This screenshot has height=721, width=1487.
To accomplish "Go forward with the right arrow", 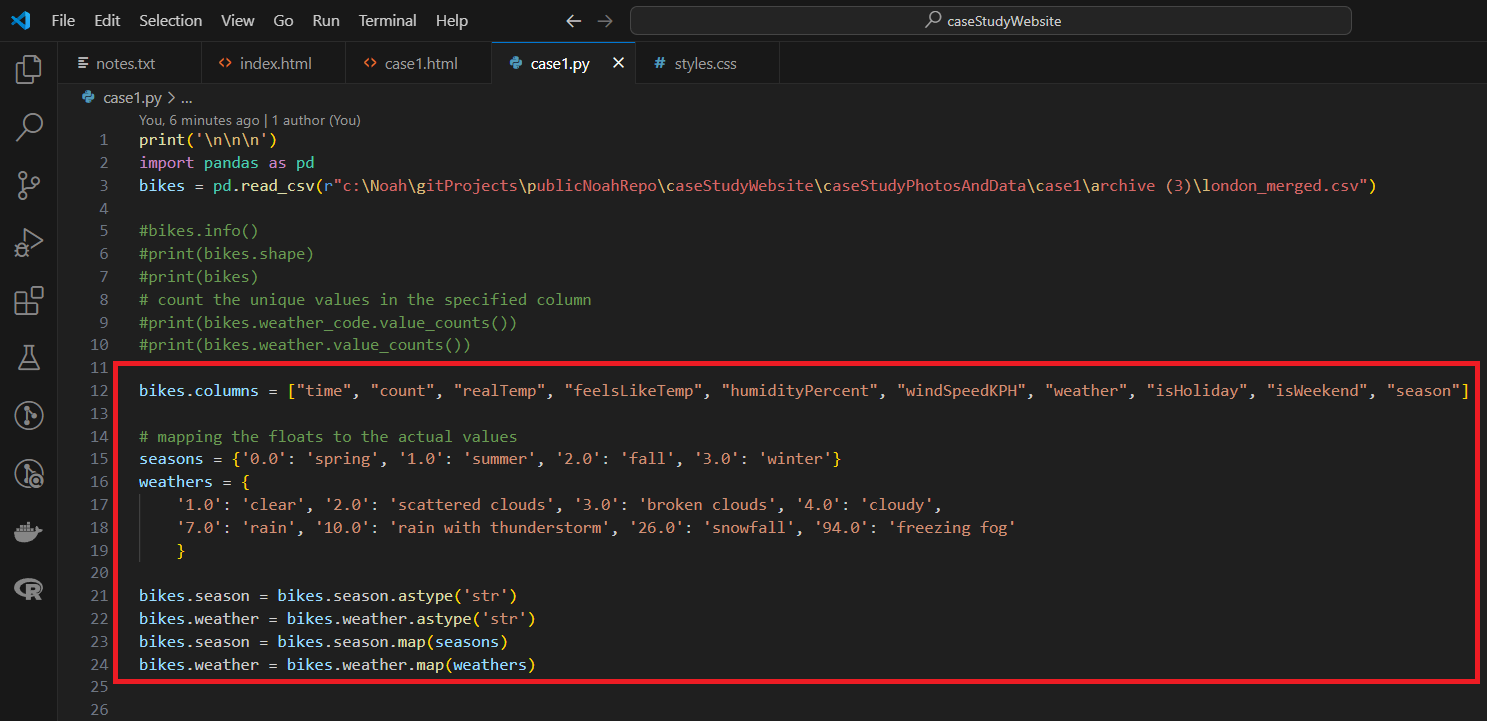I will coord(604,20).
